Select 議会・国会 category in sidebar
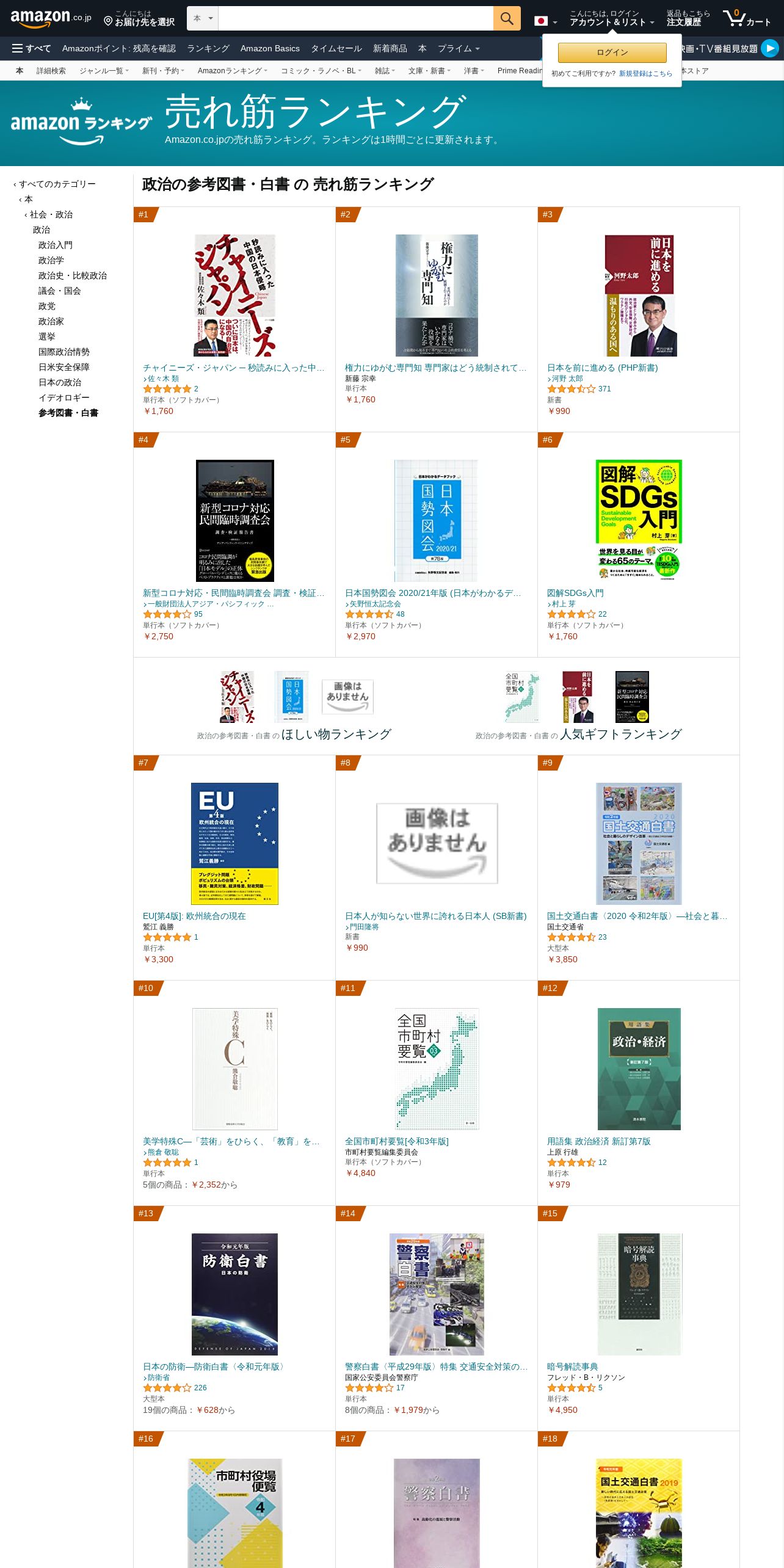This screenshot has width=784, height=1568. (x=60, y=291)
